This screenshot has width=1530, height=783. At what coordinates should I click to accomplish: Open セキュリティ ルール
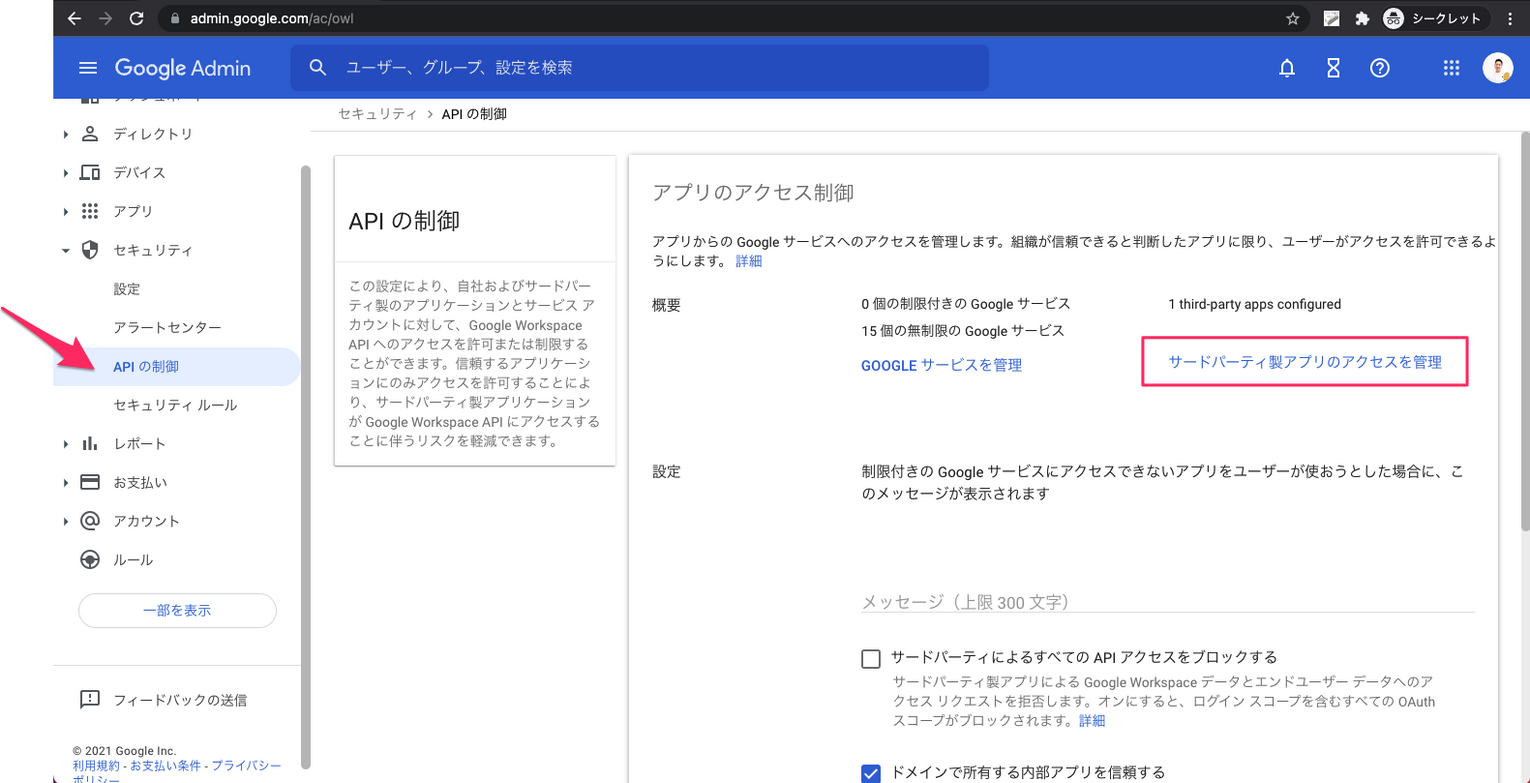point(177,405)
